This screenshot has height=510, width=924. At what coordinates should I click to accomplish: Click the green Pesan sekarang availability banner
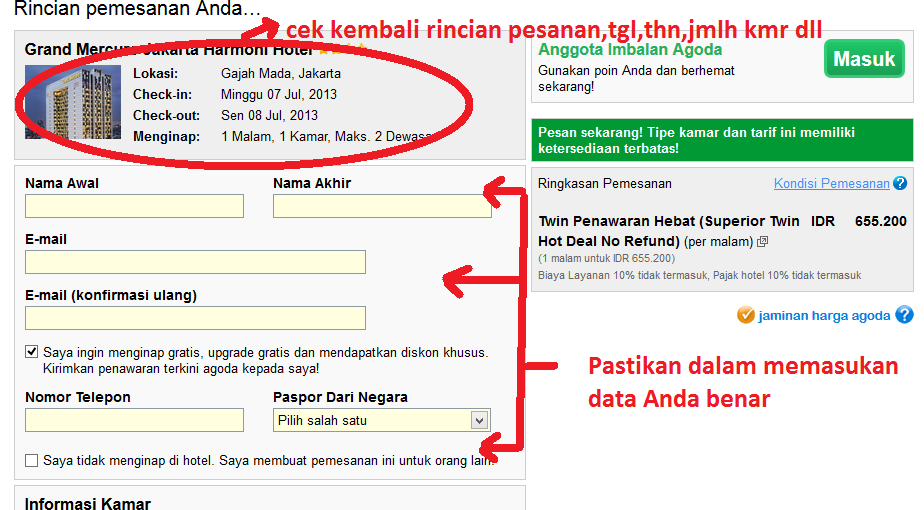pos(722,140)
